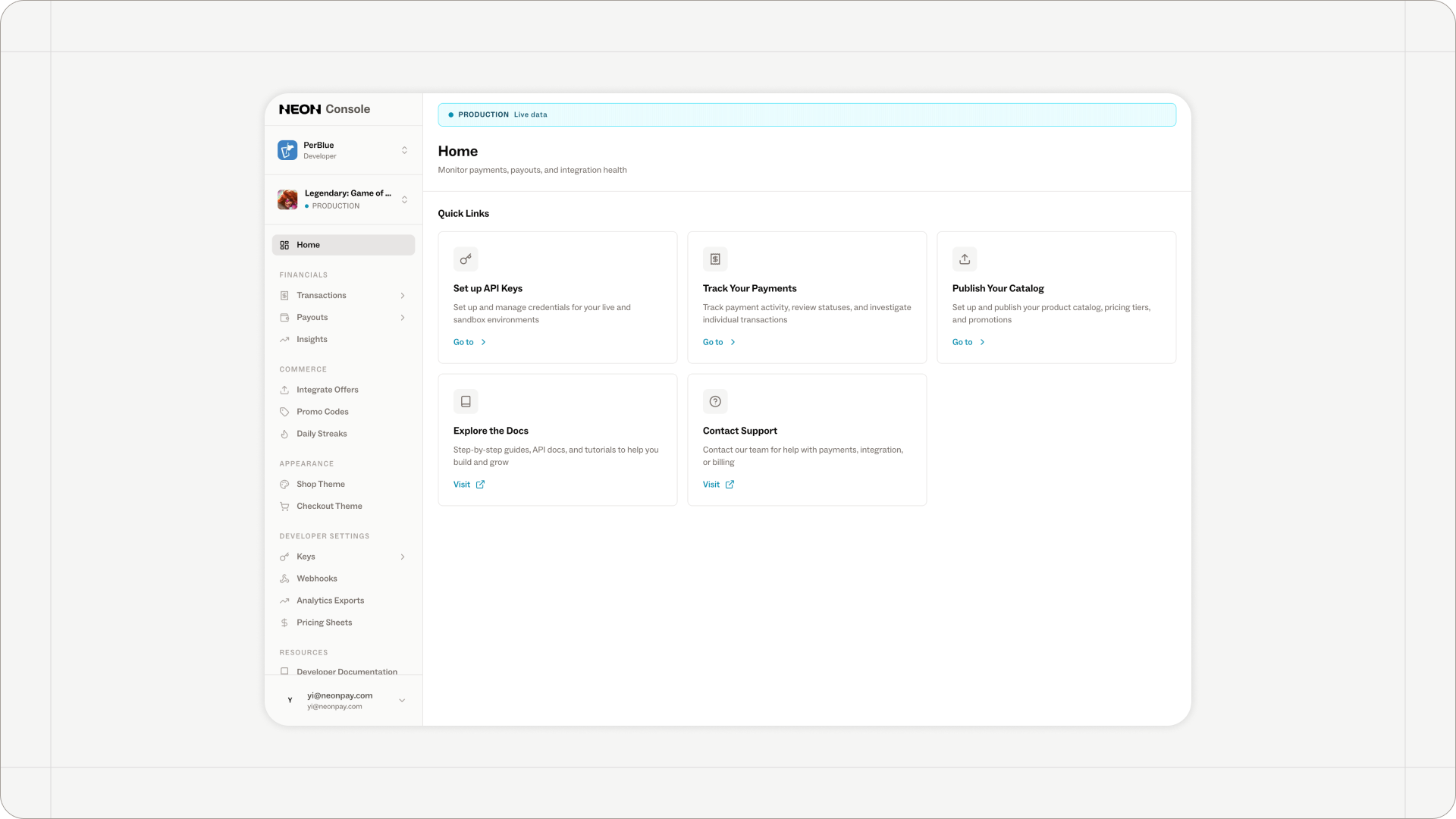Expand the Payouts submenu chevron
The image size is (1456, 819).
point(403,318)
